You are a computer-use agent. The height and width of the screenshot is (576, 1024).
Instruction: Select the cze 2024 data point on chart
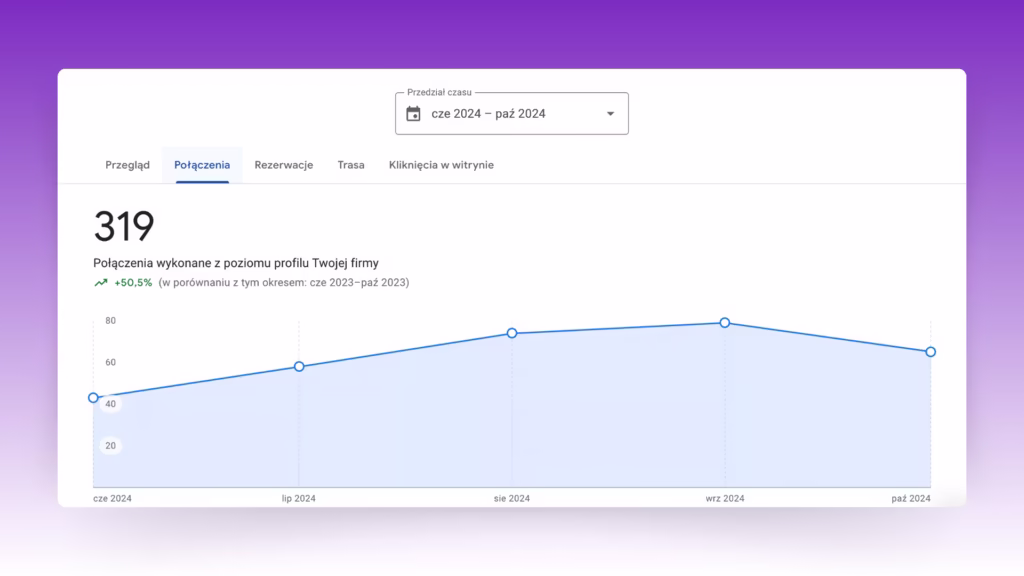pyautogui.click(x=93, y=398)
